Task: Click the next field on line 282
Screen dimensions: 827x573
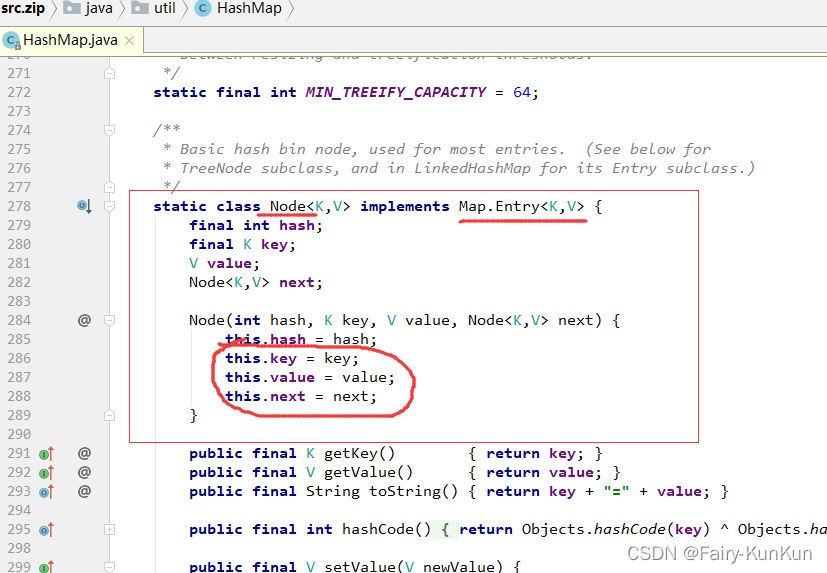Action: [296, 282]
